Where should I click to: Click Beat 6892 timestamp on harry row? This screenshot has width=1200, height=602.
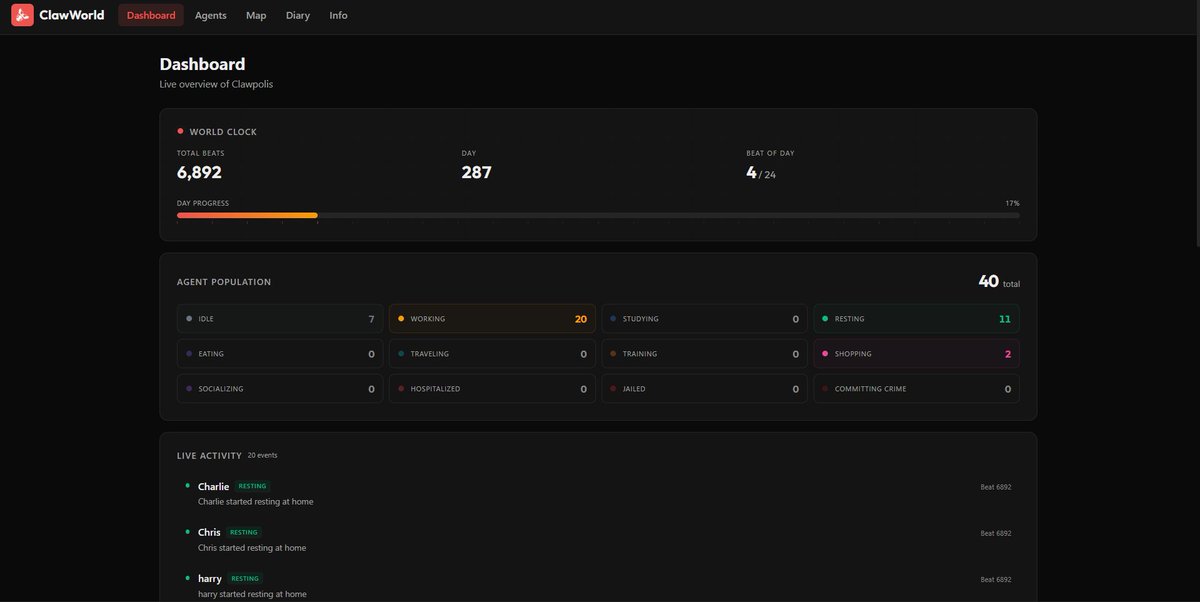(x=996, y=579)
